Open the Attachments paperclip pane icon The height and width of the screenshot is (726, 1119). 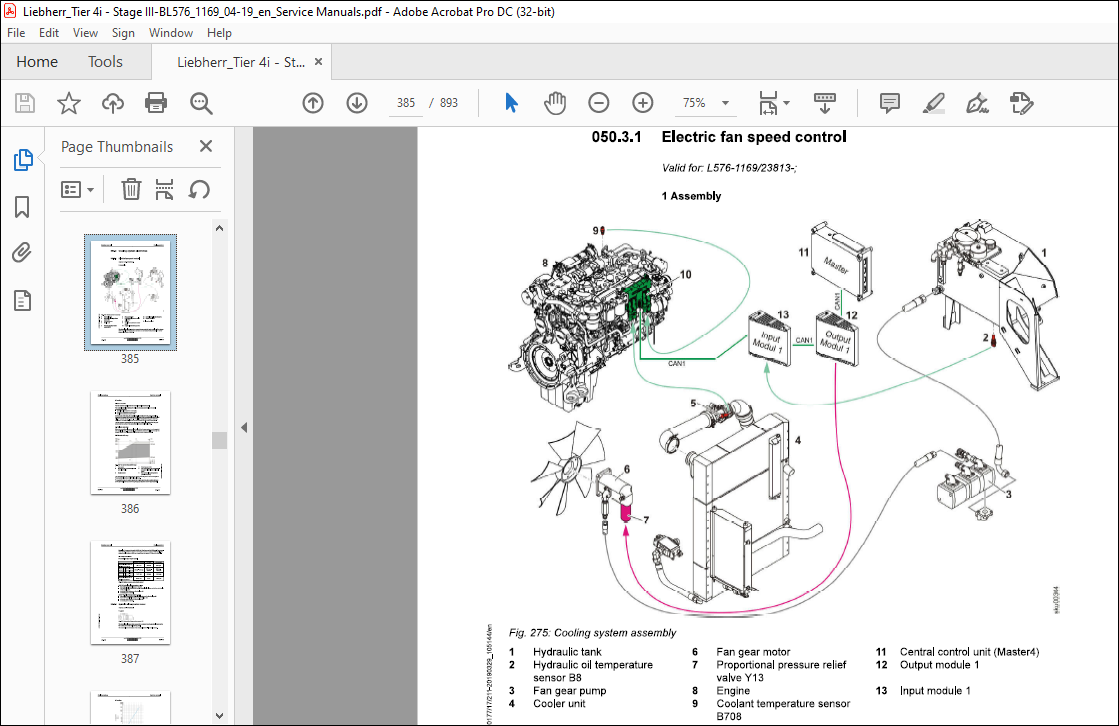point(22,253)
